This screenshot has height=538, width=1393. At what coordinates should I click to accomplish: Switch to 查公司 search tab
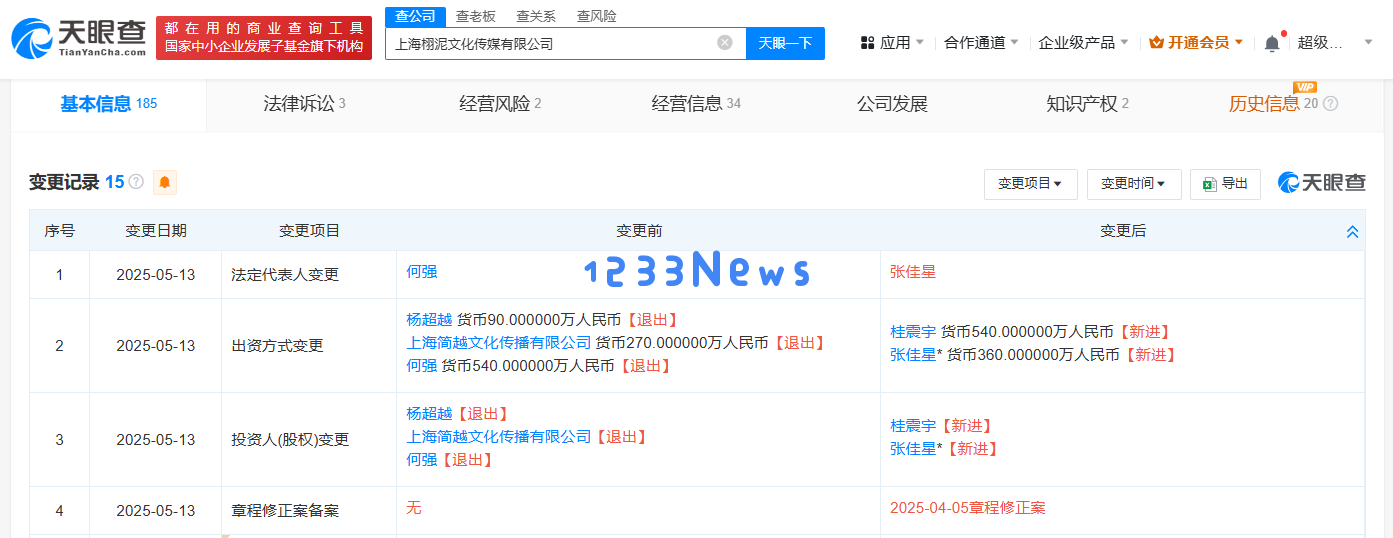415,17
